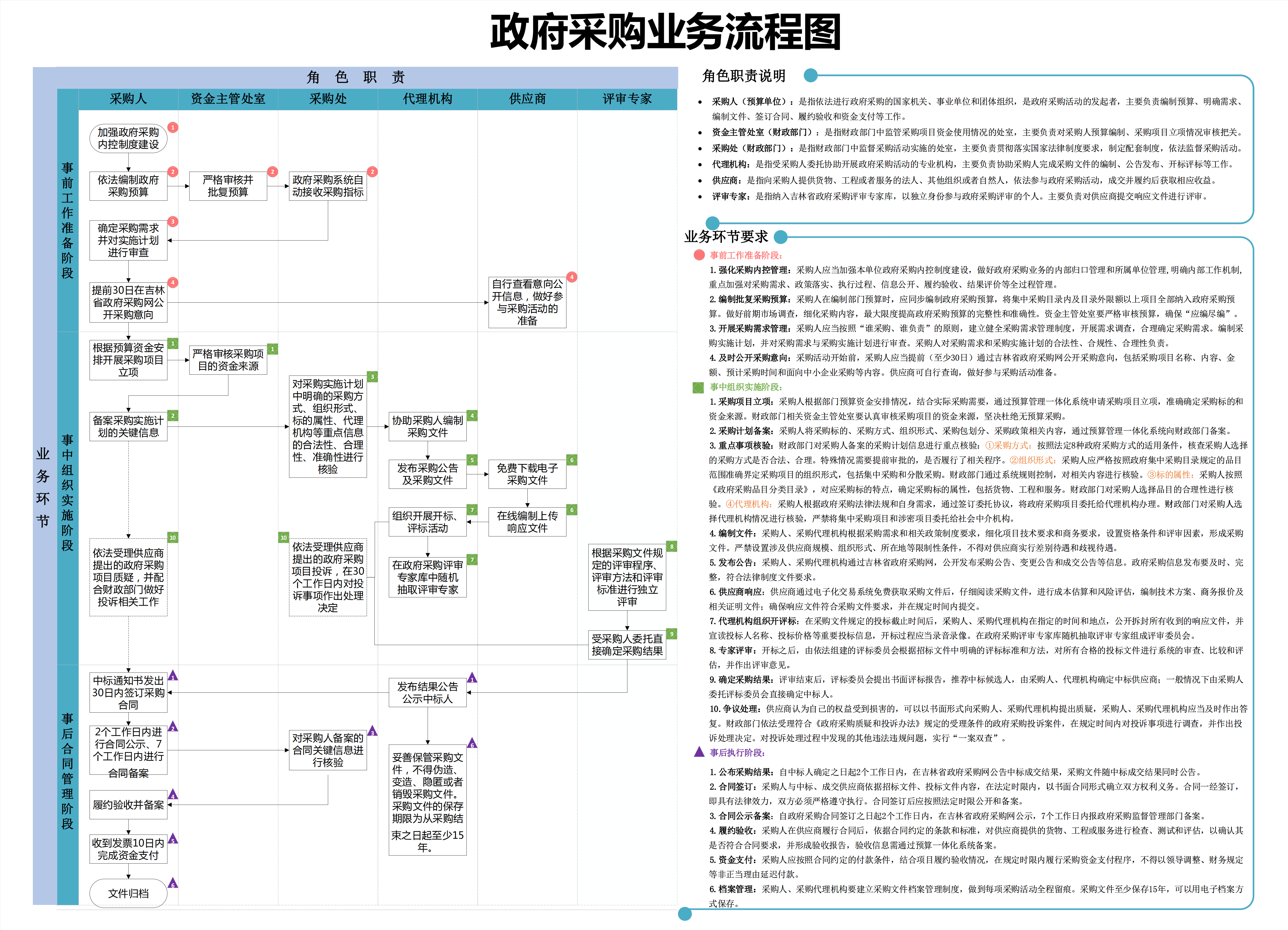
Task: Click the 自行查看意向公开信息 supplier box
Action: coord(528,302)
